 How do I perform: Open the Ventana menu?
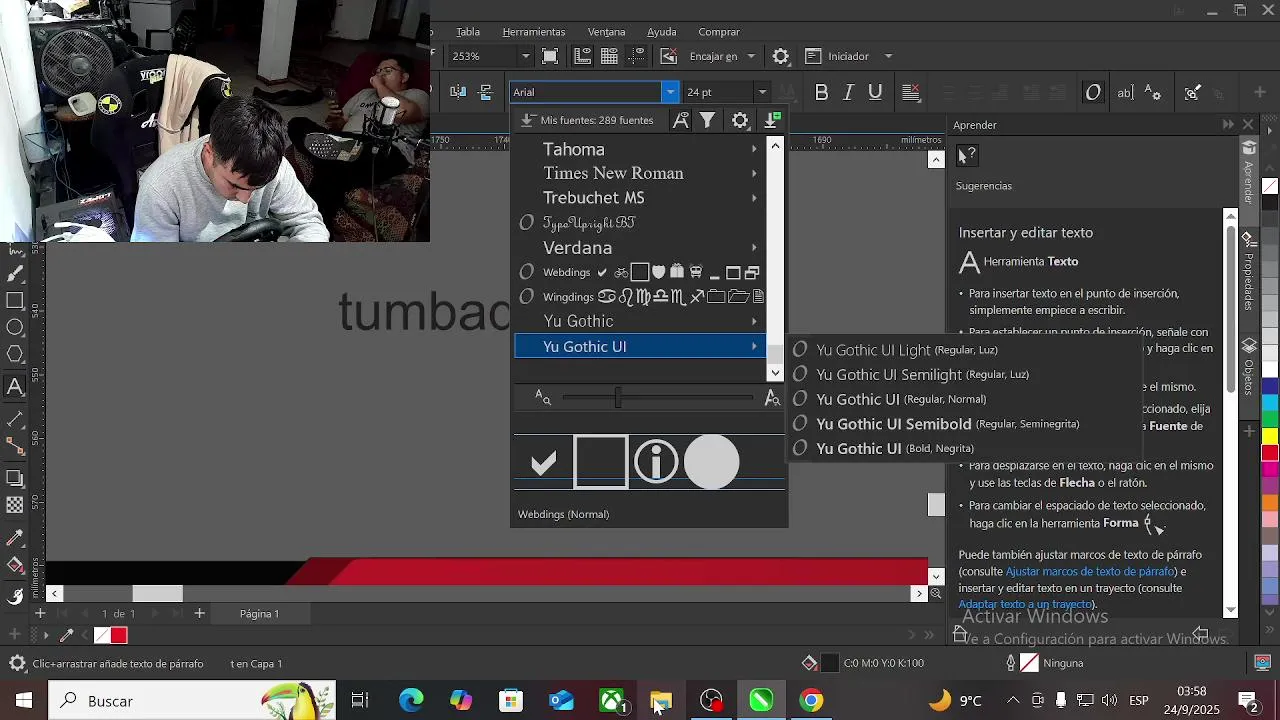click(606, 32)
